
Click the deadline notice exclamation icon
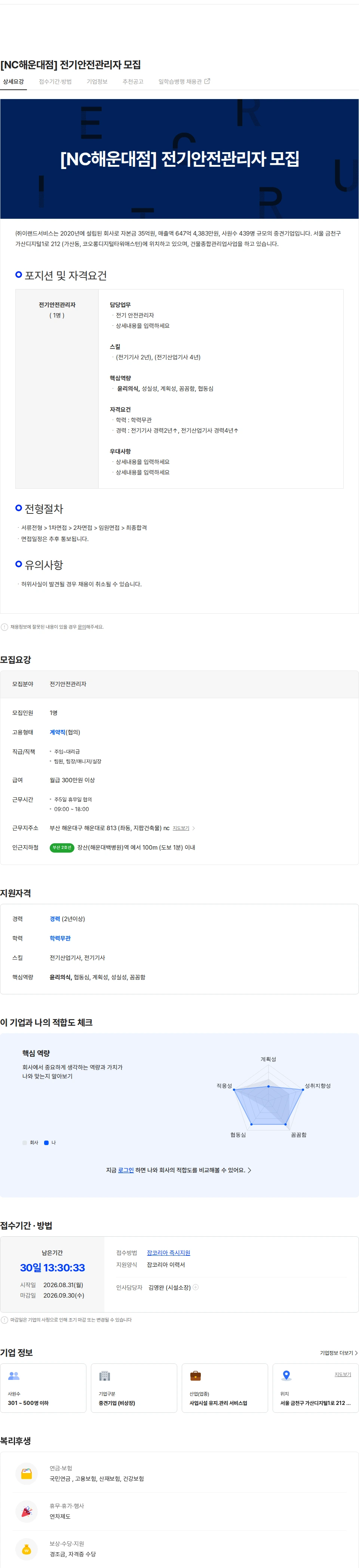5,1320
